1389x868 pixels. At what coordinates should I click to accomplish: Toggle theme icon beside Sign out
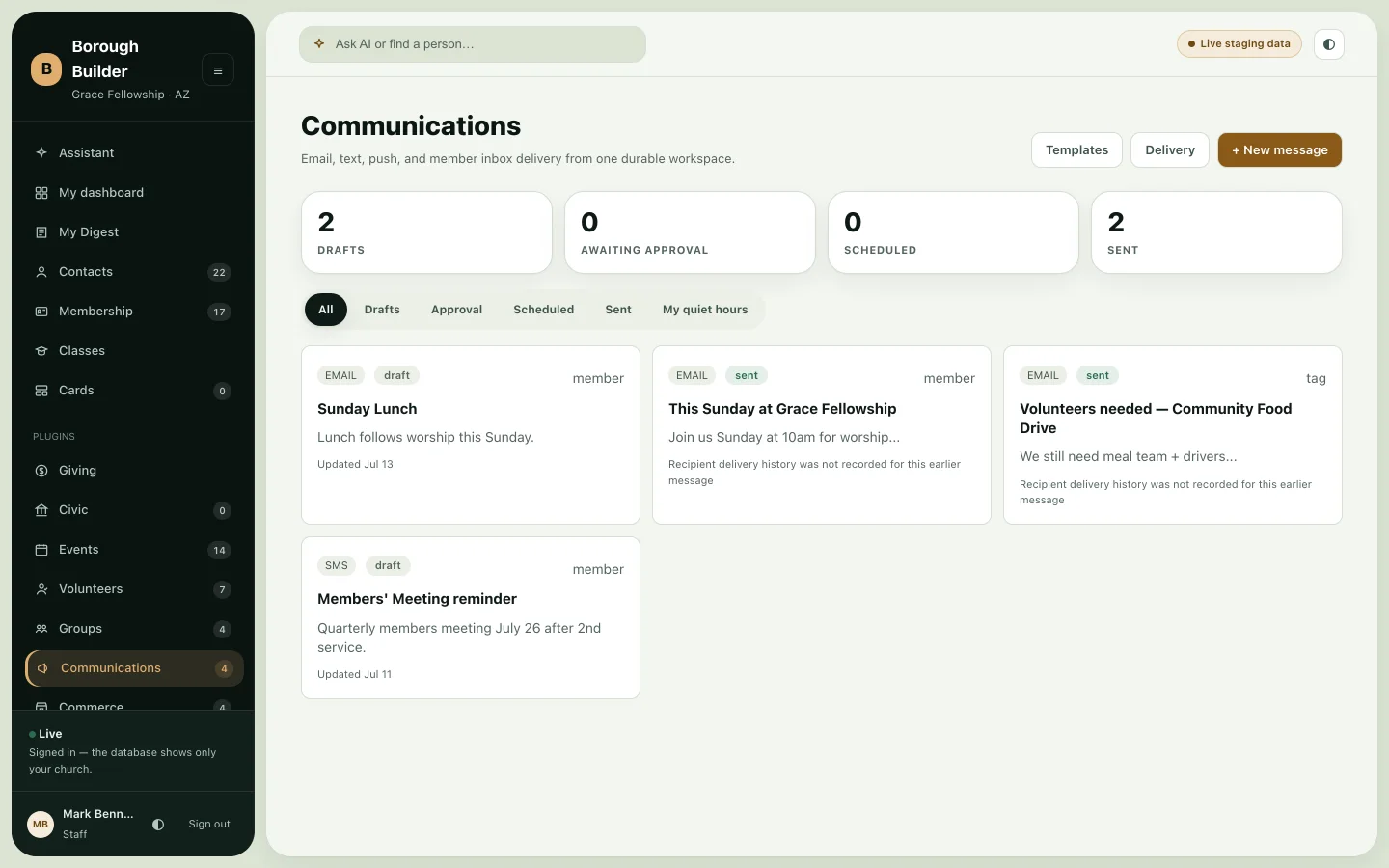click(158, 825)
